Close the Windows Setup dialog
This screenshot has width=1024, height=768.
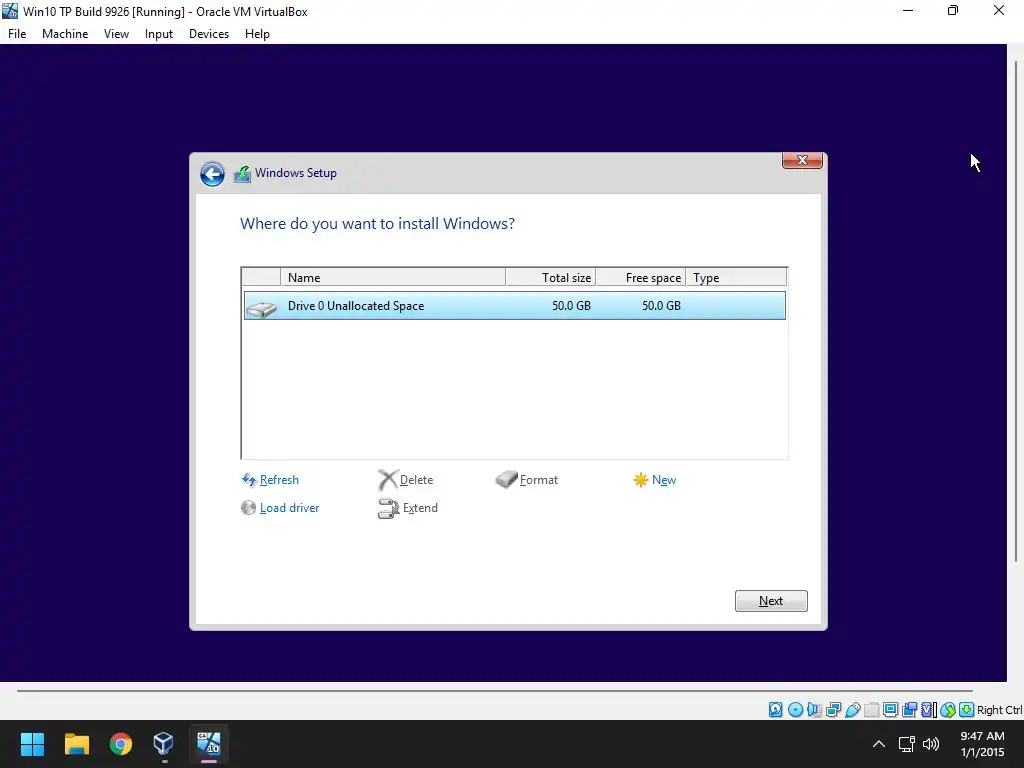click(803, 160)
